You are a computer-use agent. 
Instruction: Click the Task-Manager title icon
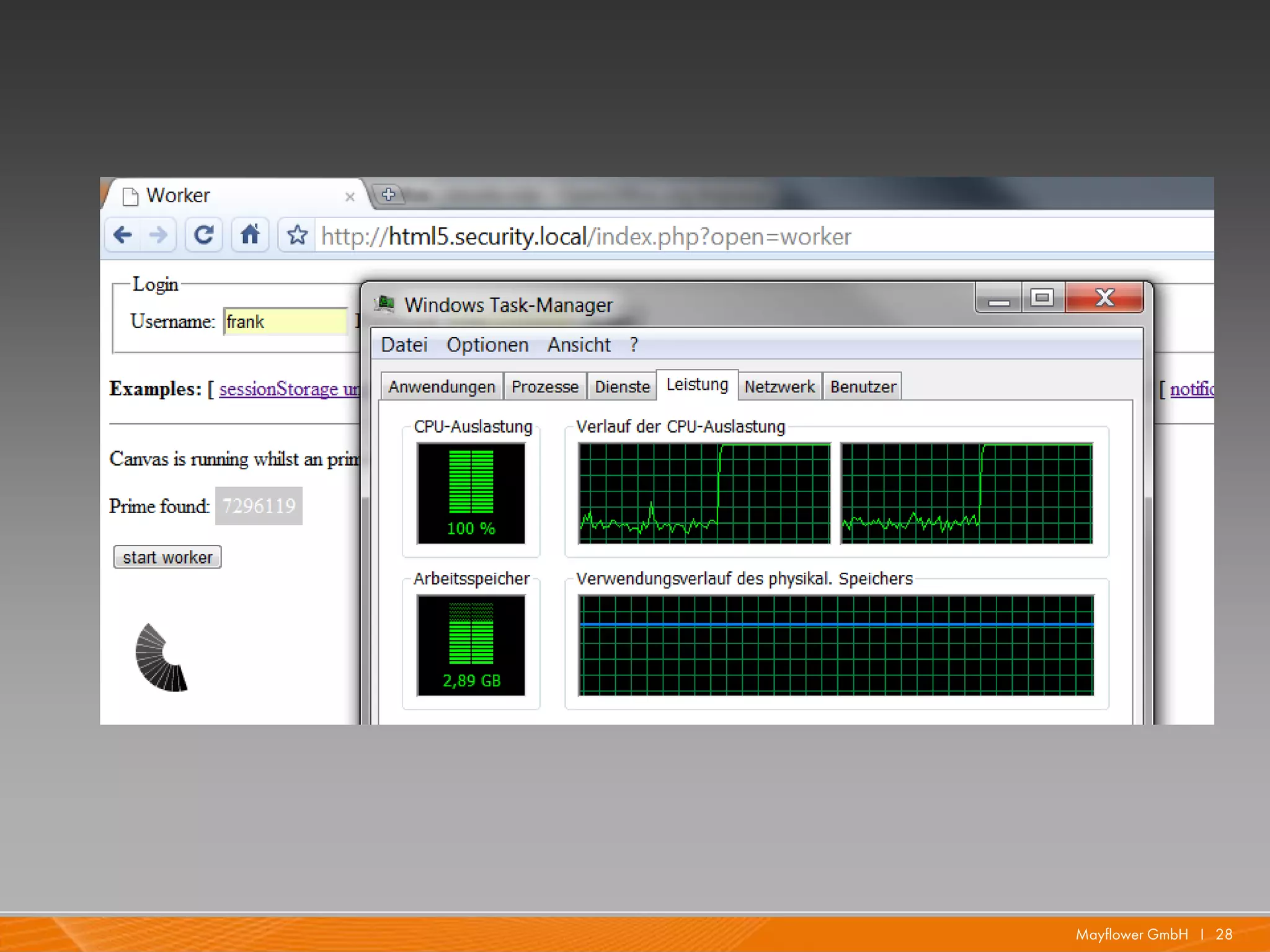tap(385, 304)
